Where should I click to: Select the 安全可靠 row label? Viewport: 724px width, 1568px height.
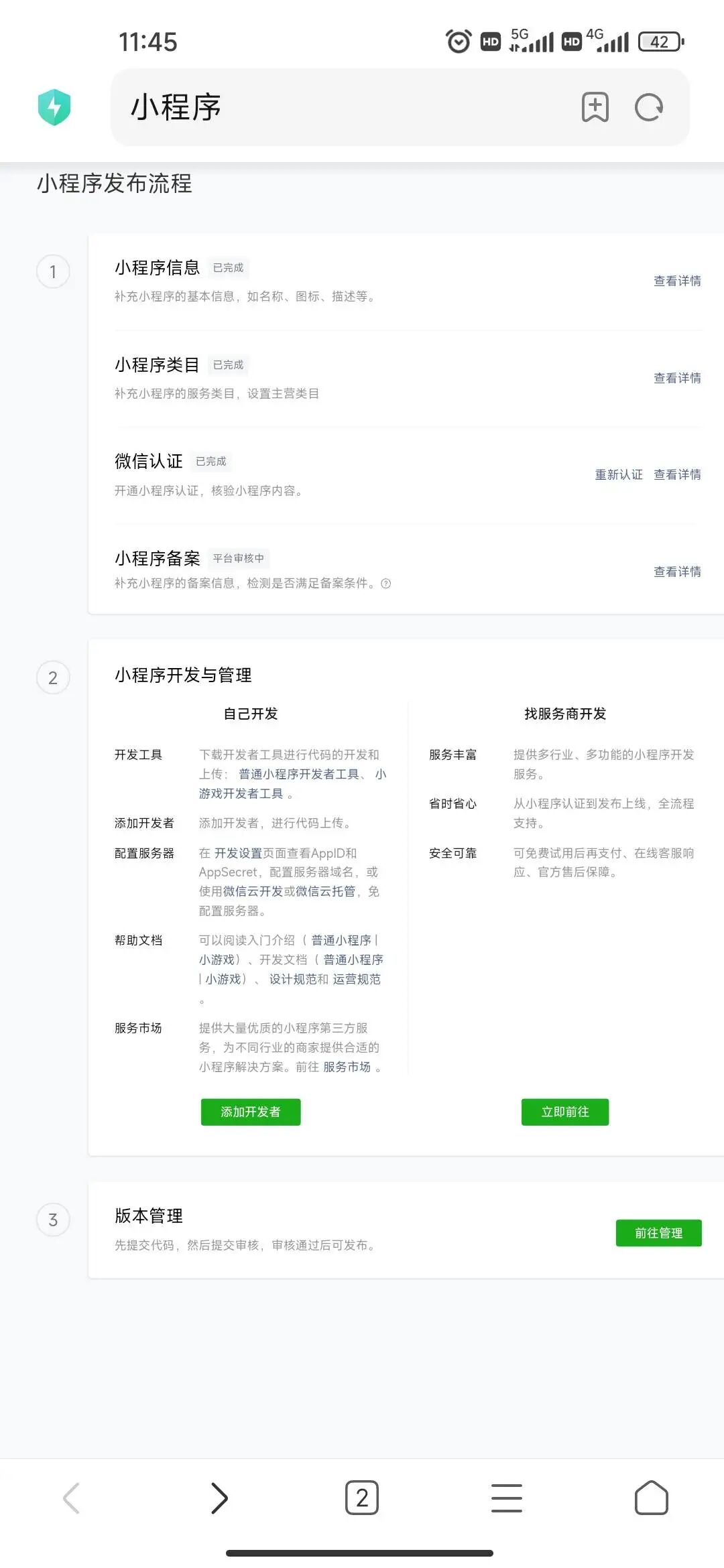[x=453, y=853]
